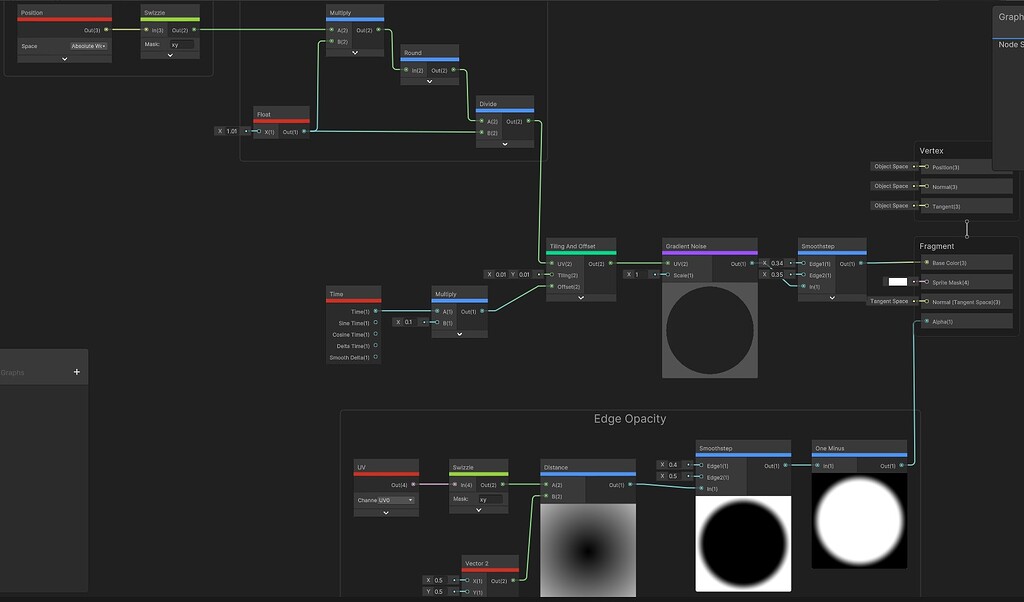Expand the Divide node preview via its chevron

(x=505, y=142)
